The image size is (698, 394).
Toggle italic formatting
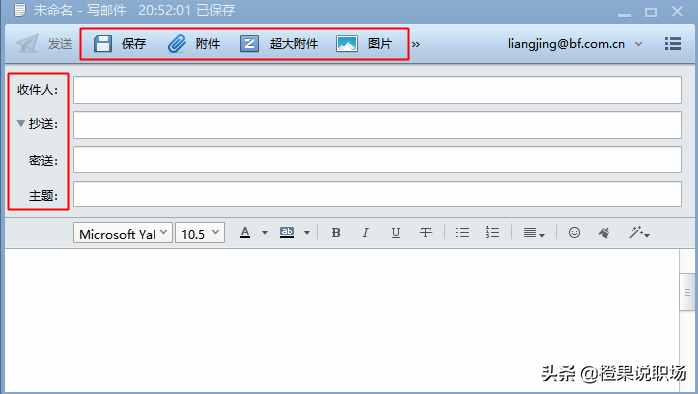[x=365, y=232]
